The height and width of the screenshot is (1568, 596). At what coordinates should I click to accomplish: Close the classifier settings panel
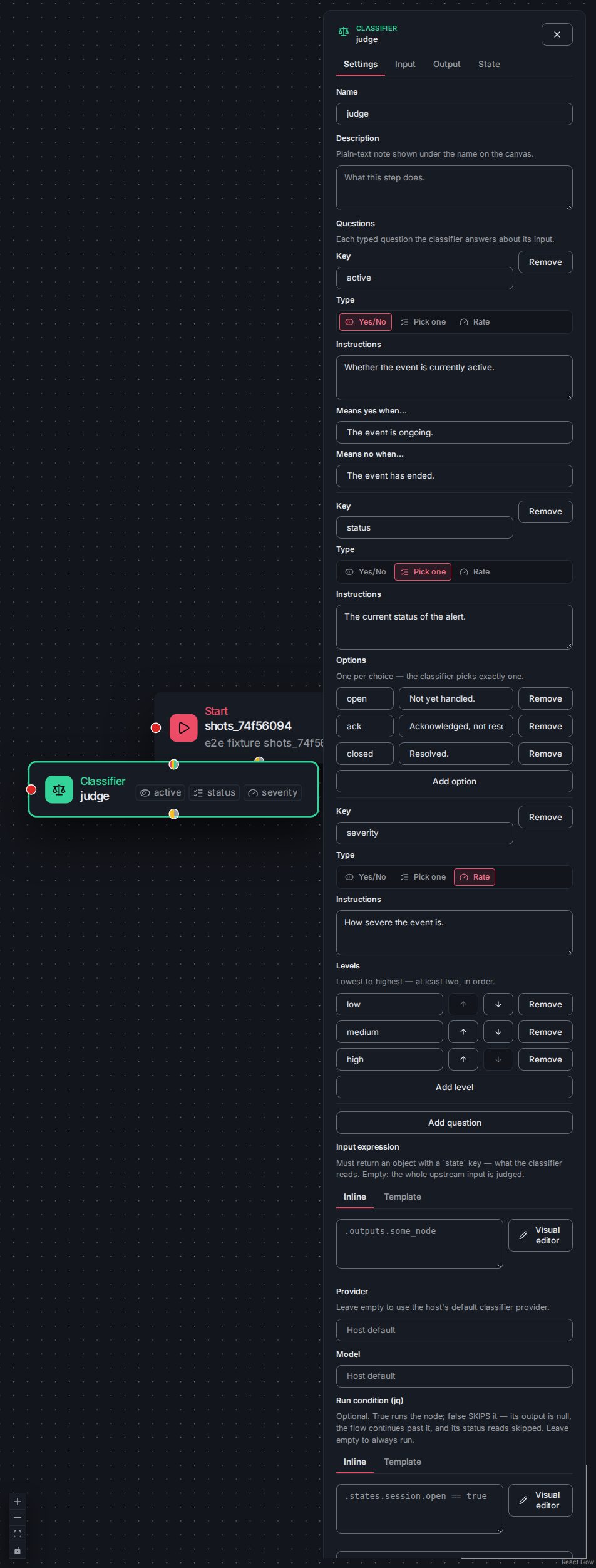[557, 34]
